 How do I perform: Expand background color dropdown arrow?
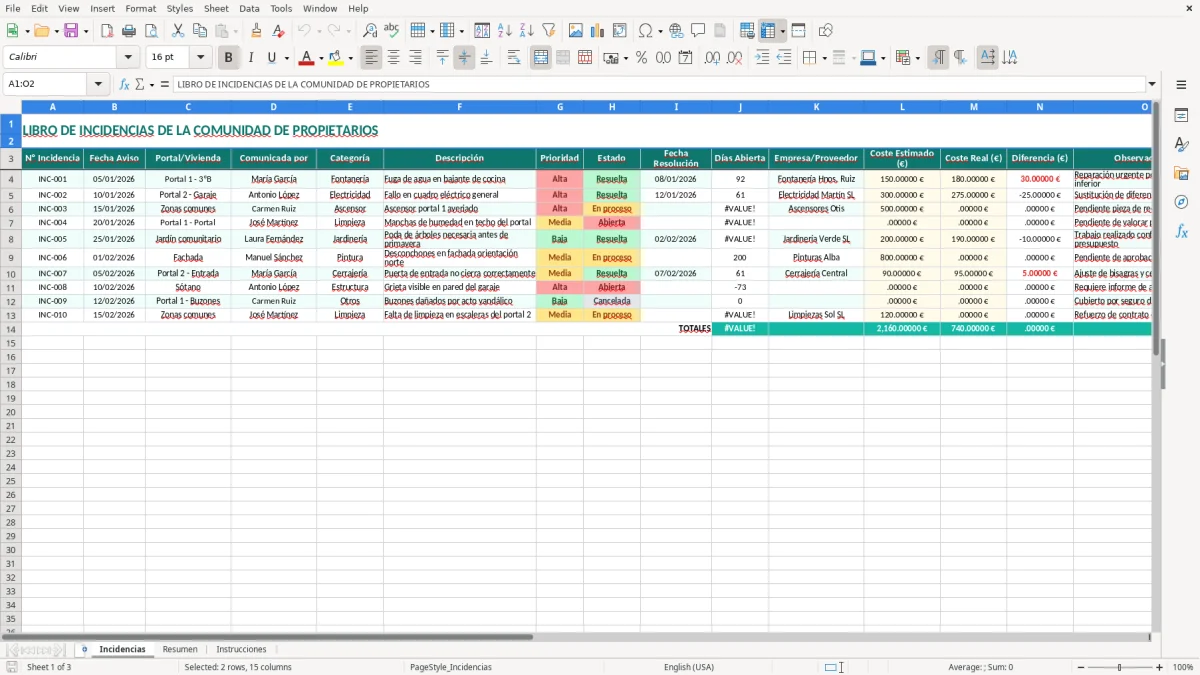click(x=350, y=58)
